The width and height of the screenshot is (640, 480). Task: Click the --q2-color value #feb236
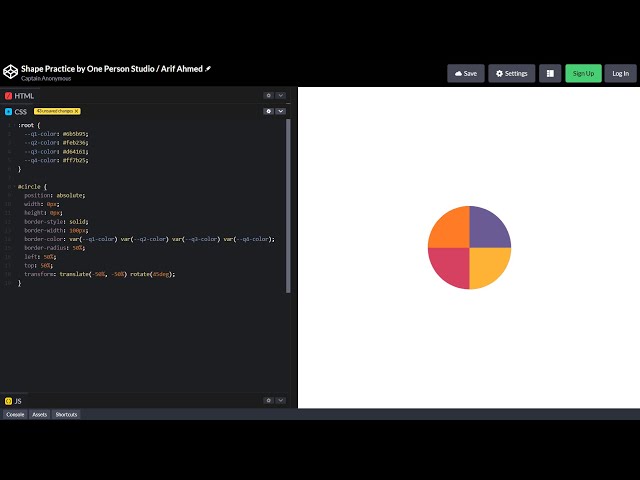point(75,142)
